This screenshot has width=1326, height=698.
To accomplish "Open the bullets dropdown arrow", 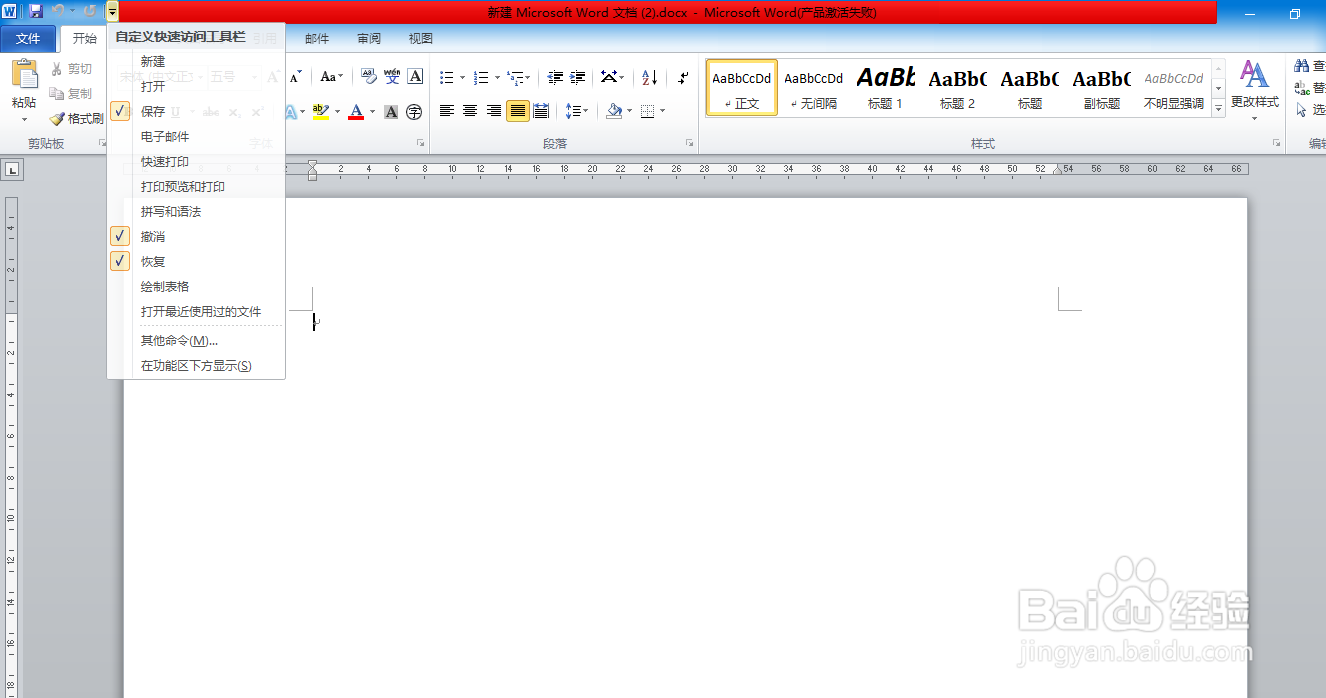I will click(x=462, y=77).
